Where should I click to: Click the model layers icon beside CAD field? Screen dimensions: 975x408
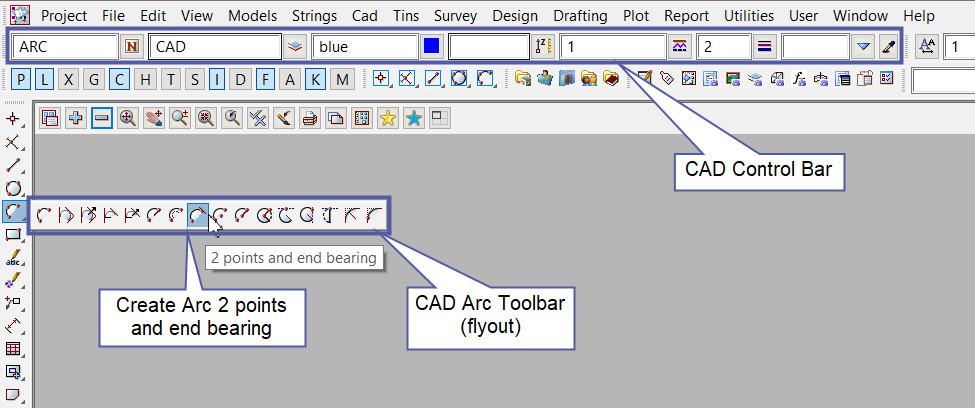[295, 47]
